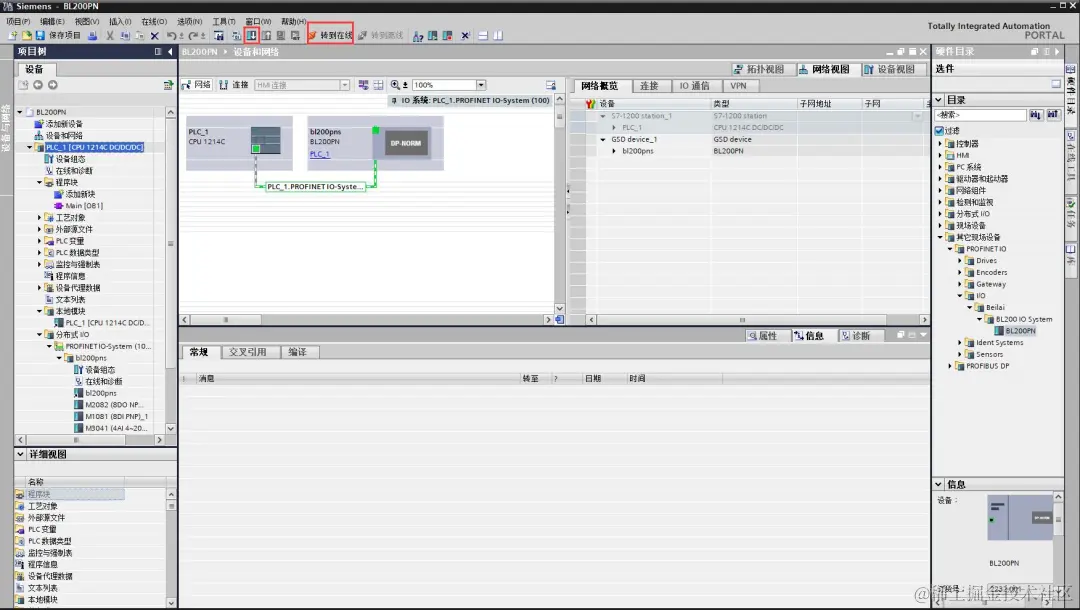Screen dimensions: 1080x610
Task: Collapse the 目录 catalog section
Action: [x=938, y=100]
